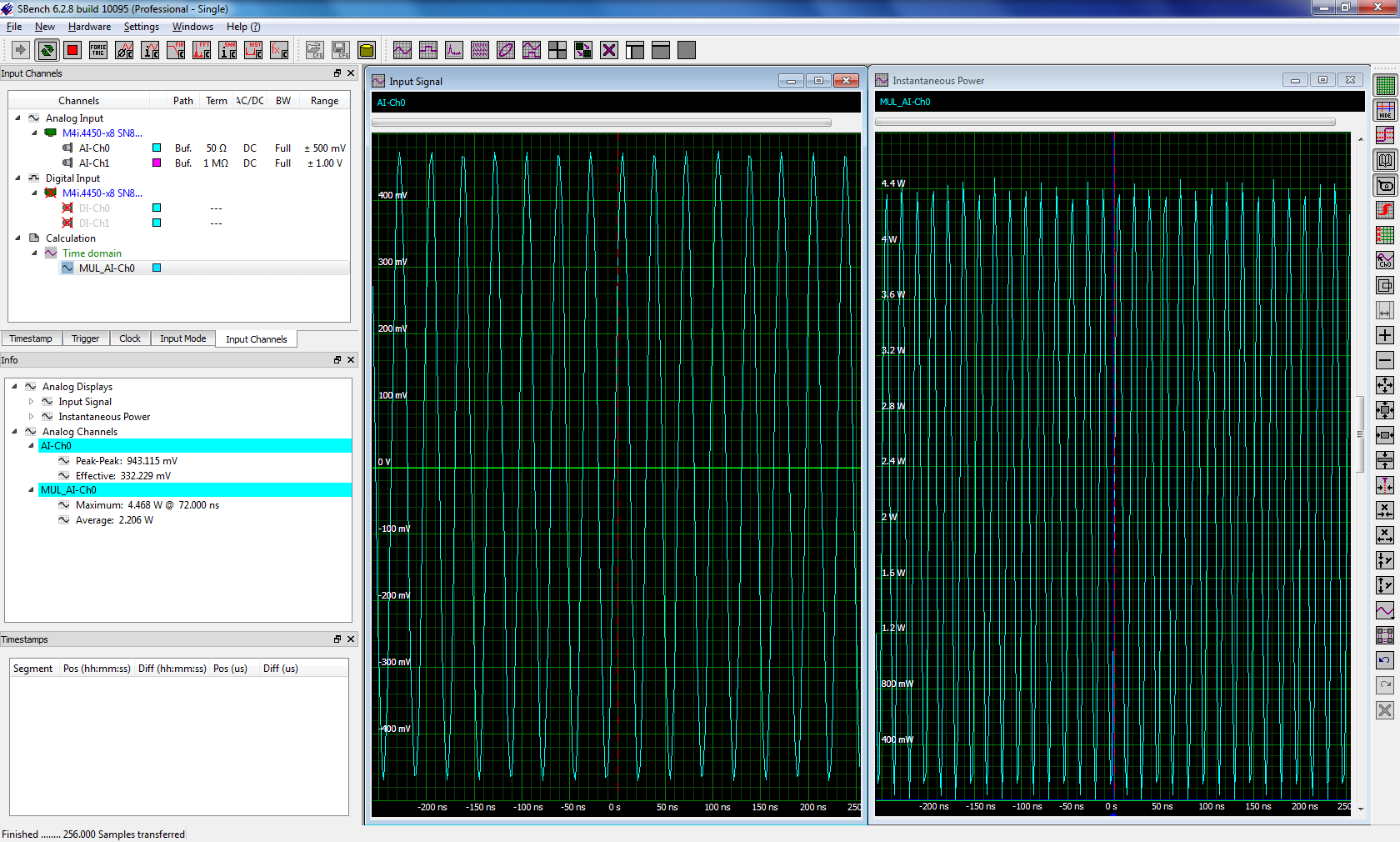The image size is (1400, 842).
Task: Create new digital display window icon
Action: click(428, 50)
